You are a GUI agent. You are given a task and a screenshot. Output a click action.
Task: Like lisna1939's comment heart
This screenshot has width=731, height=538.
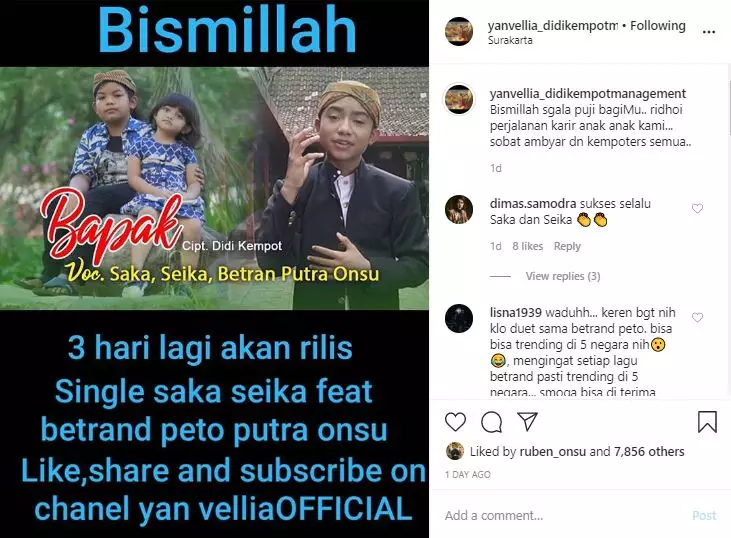697,317
